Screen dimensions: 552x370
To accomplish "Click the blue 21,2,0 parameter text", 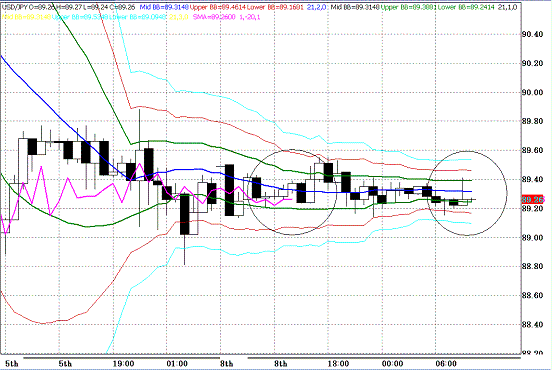I will [x=316, y=7].
